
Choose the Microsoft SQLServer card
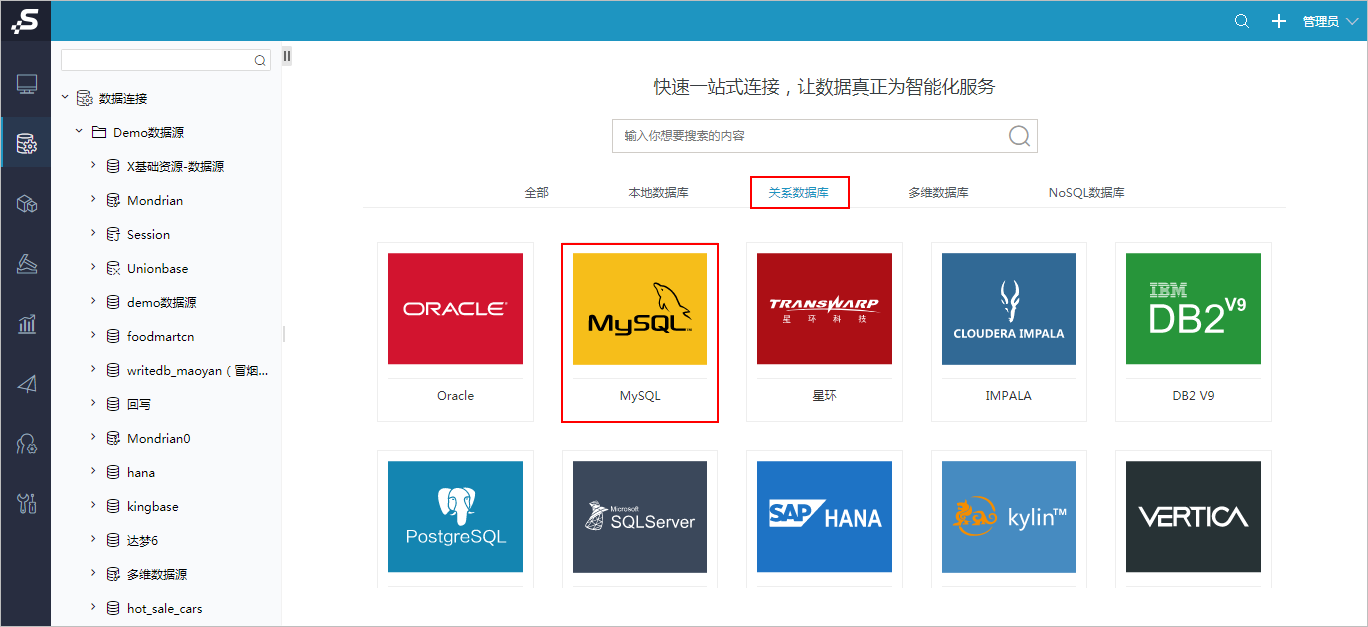tap(640, 518)
